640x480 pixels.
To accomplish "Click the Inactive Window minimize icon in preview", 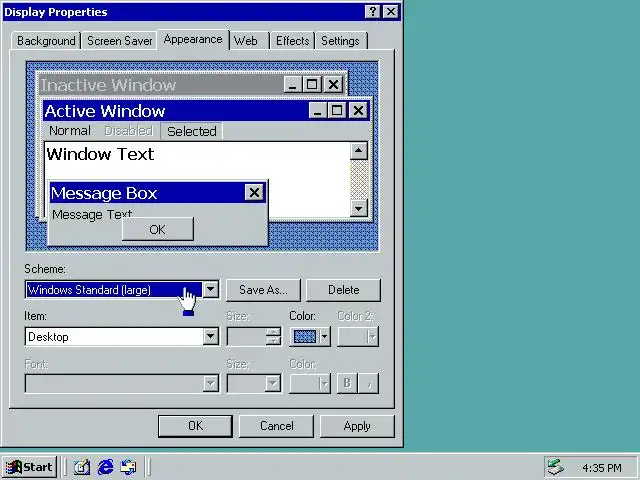I will point(293,85).
